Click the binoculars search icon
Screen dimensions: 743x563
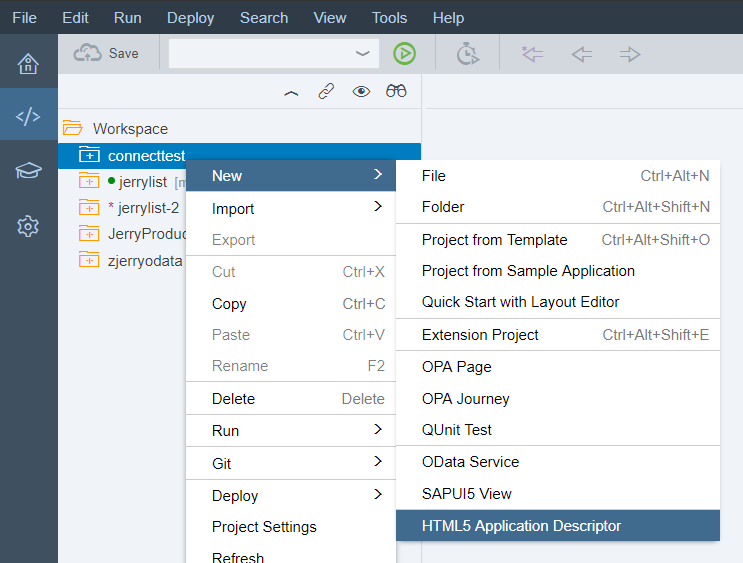[x=397, y=91]
